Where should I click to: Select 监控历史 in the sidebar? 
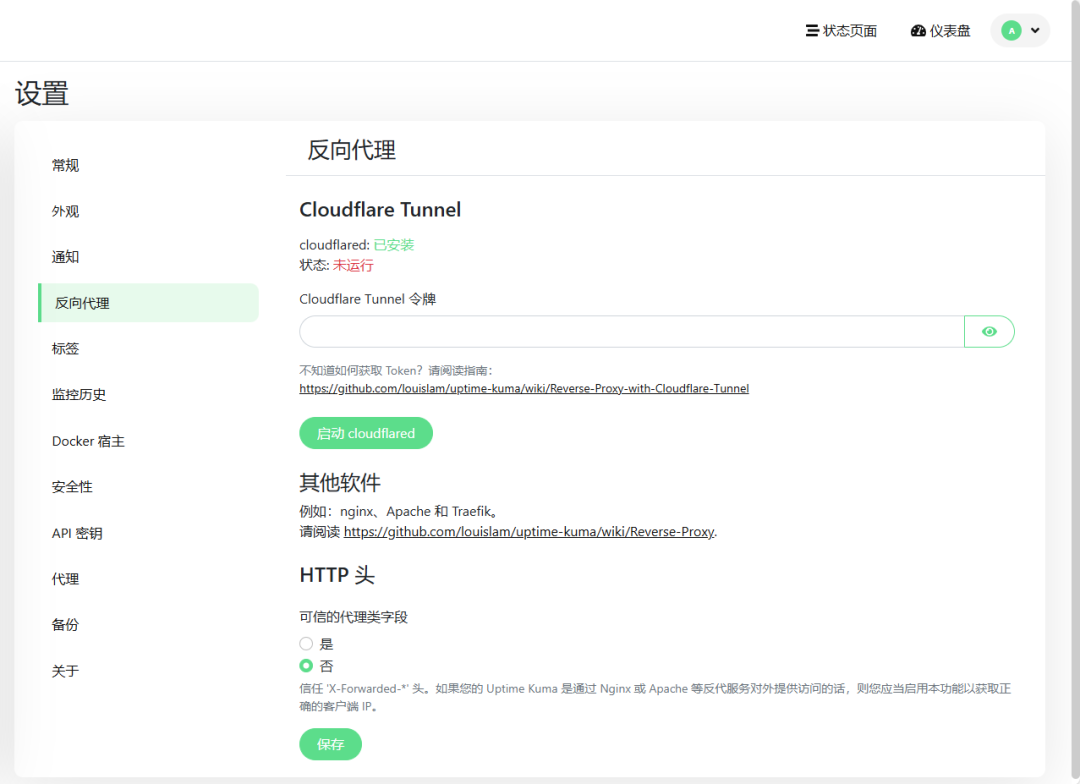pyautogui.click(x=79, y=395)
